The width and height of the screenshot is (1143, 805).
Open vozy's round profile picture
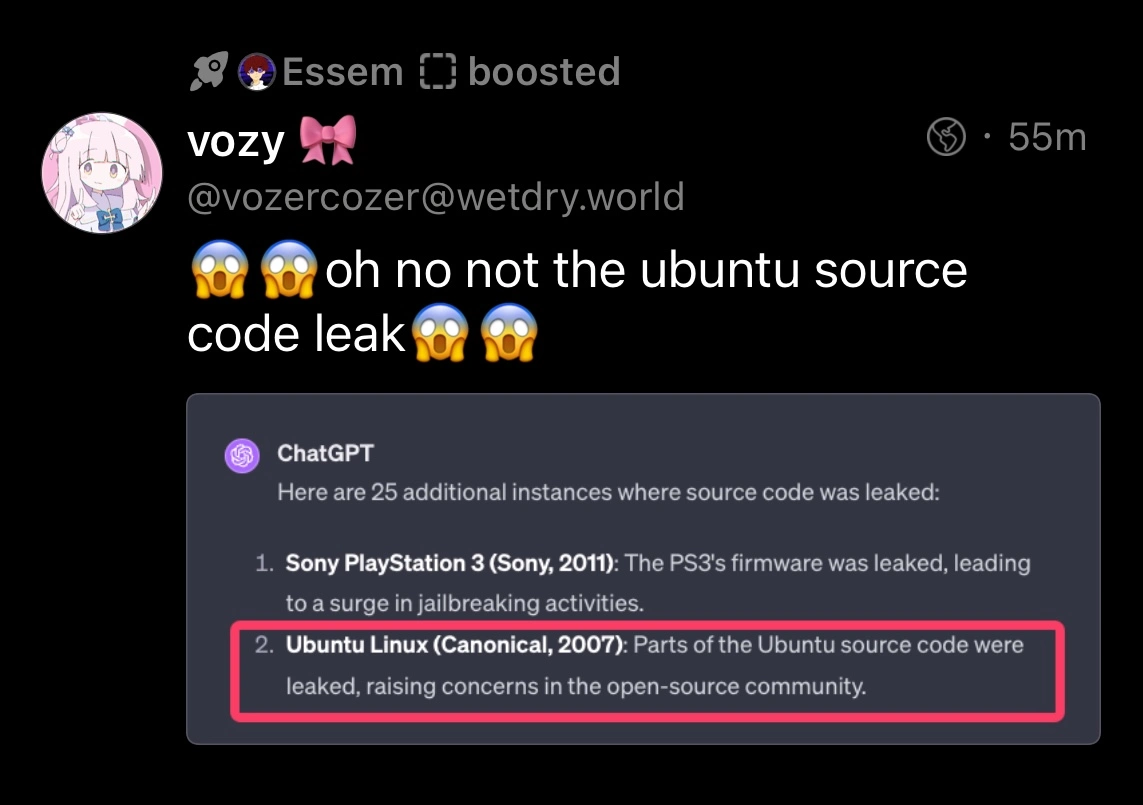pos(101,173)
